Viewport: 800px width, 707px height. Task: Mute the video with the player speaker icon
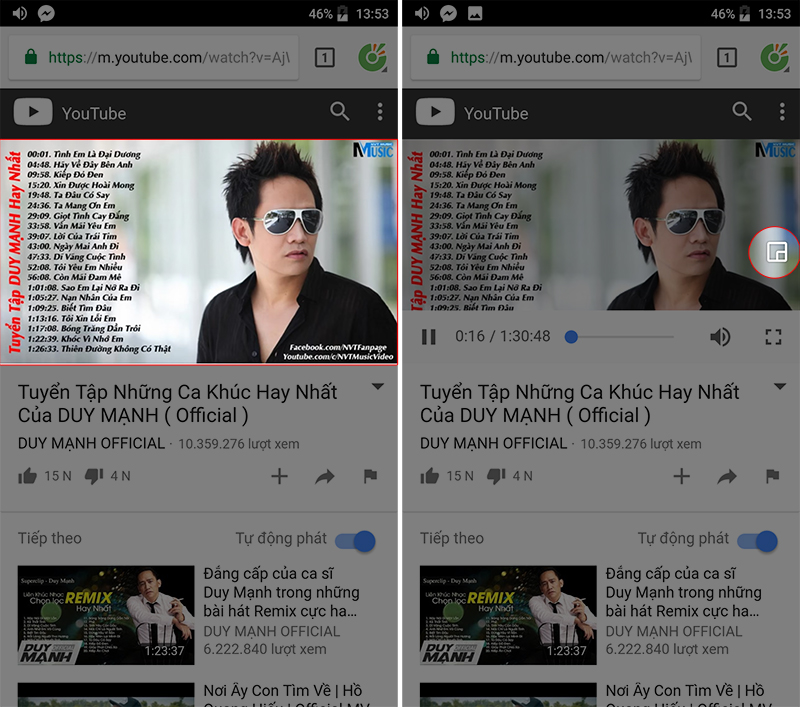[x=720, y=337]
